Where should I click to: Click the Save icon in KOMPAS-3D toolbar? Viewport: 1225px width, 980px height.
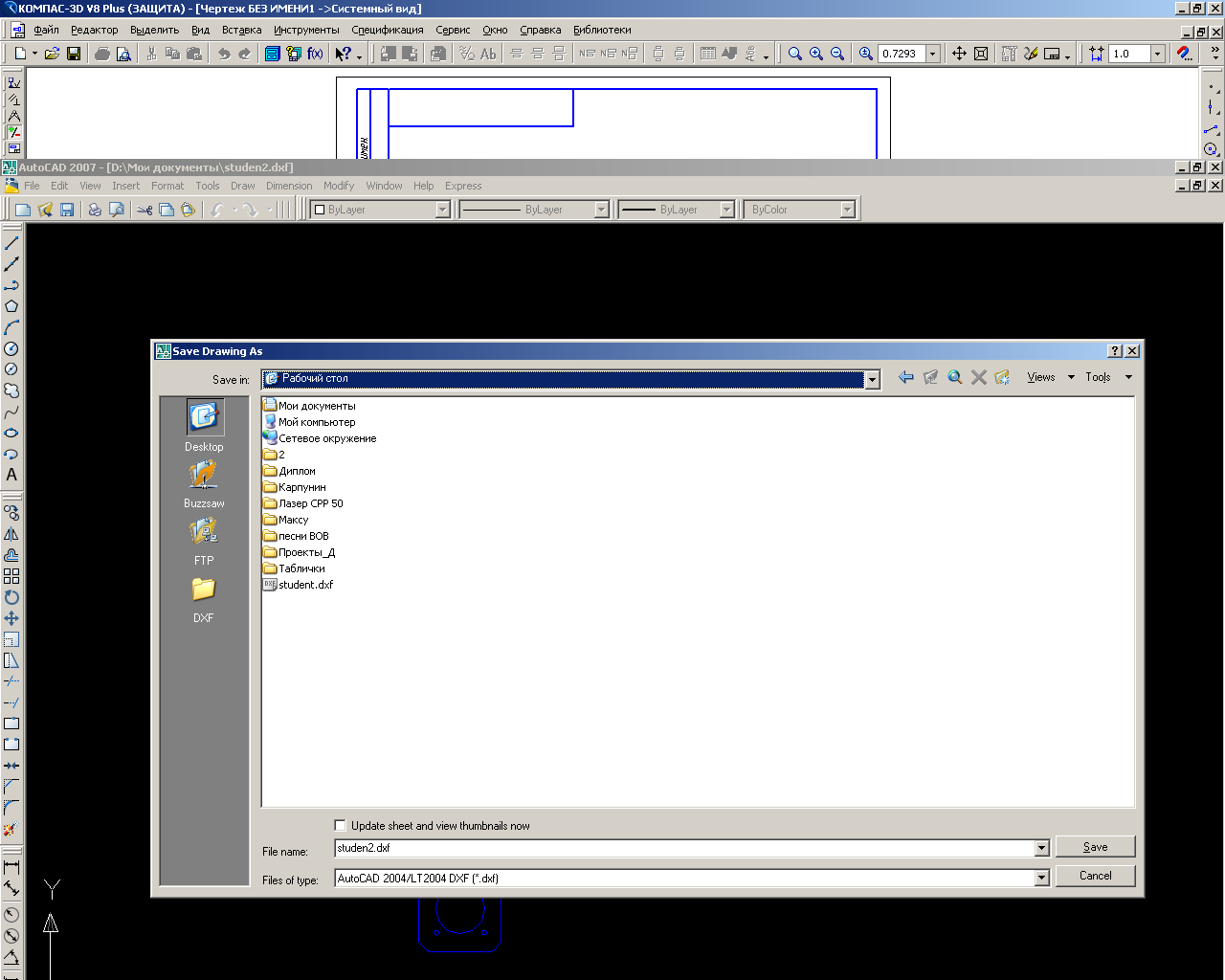point(74,54)
